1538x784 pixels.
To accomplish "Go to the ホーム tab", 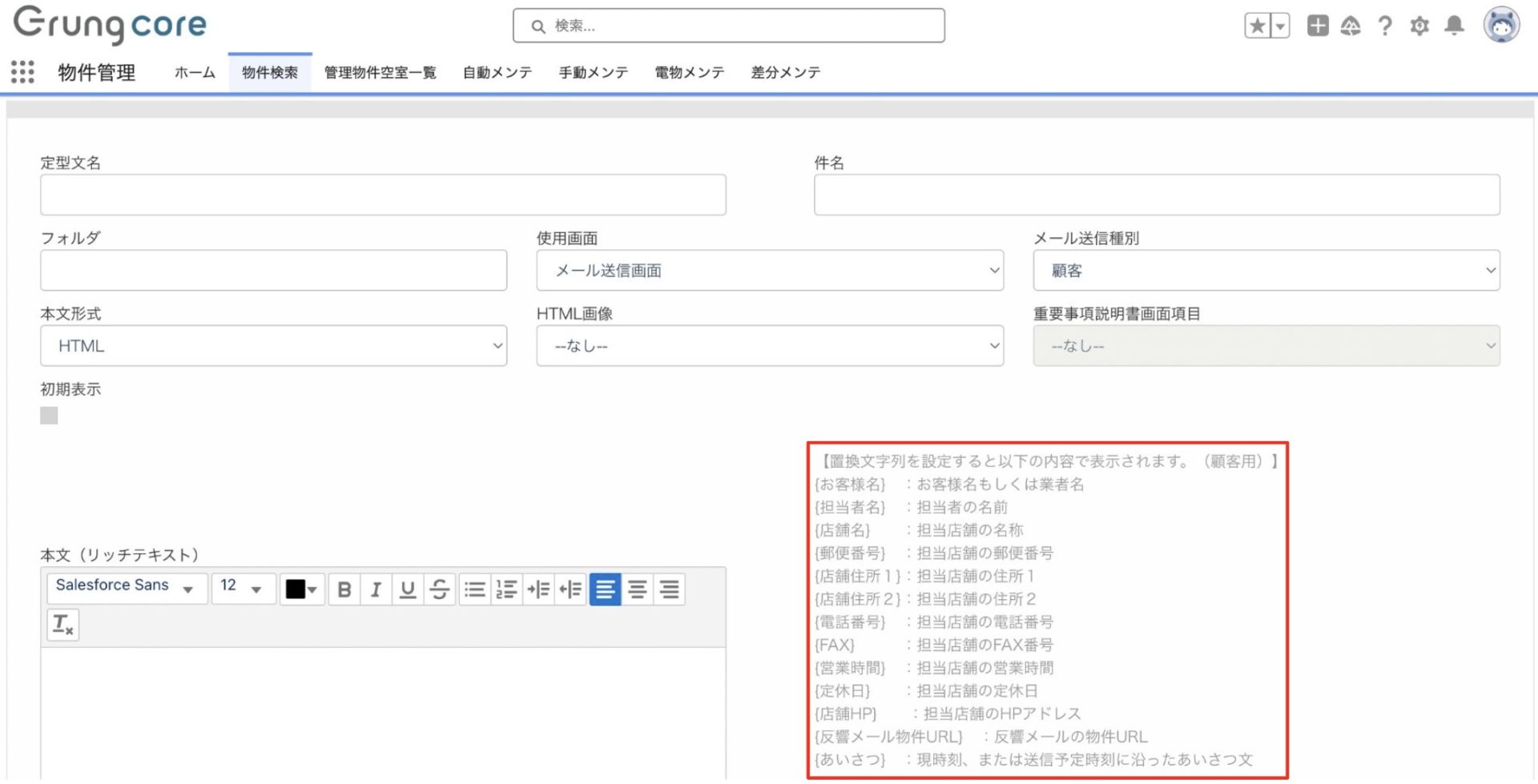I will pyautogui.click(x=195, y=73).
